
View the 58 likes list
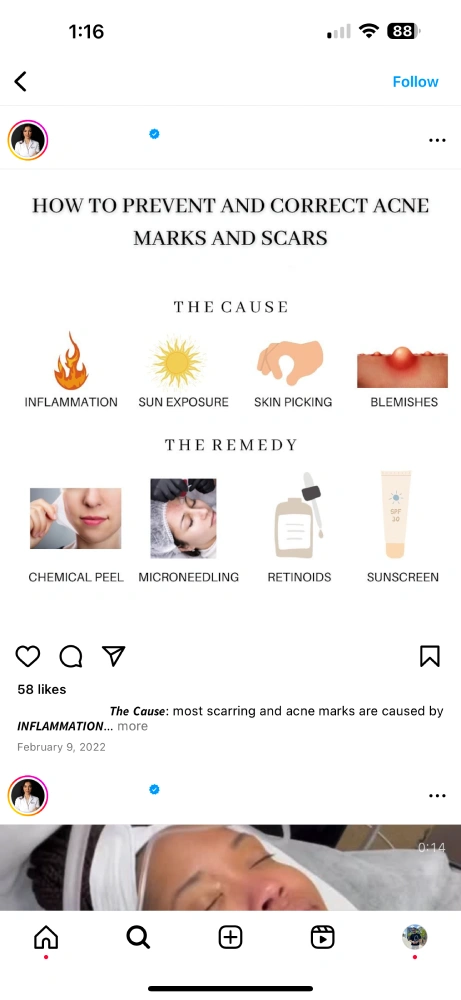tap(41, 689)
